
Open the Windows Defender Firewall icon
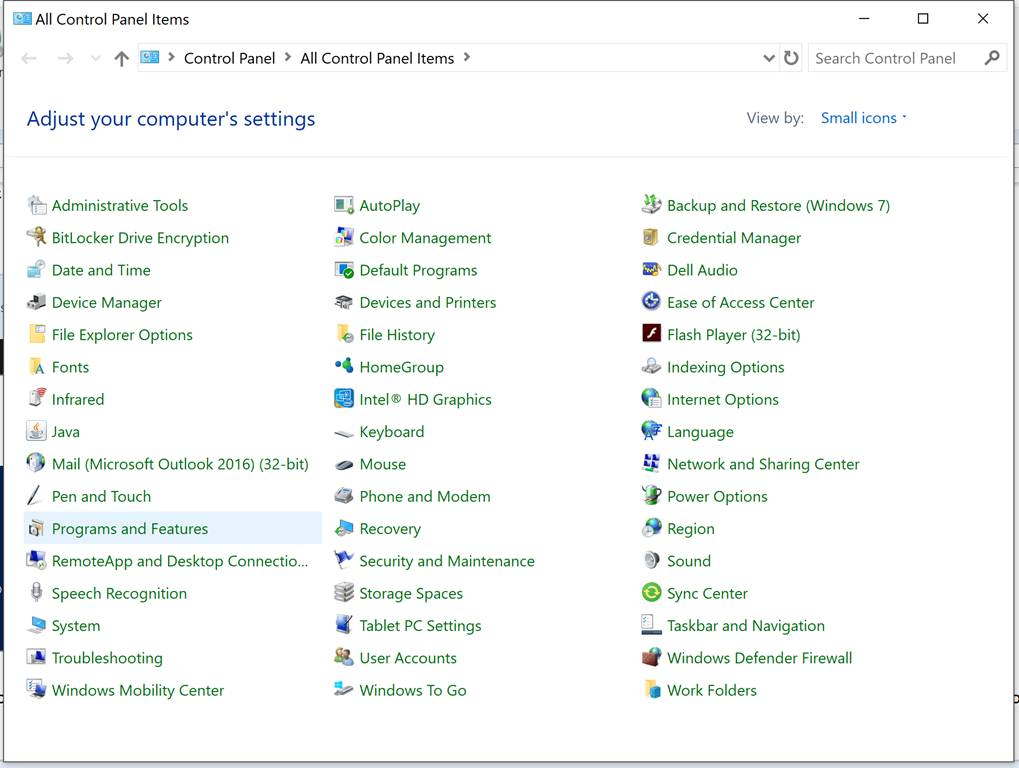point(651,657)
